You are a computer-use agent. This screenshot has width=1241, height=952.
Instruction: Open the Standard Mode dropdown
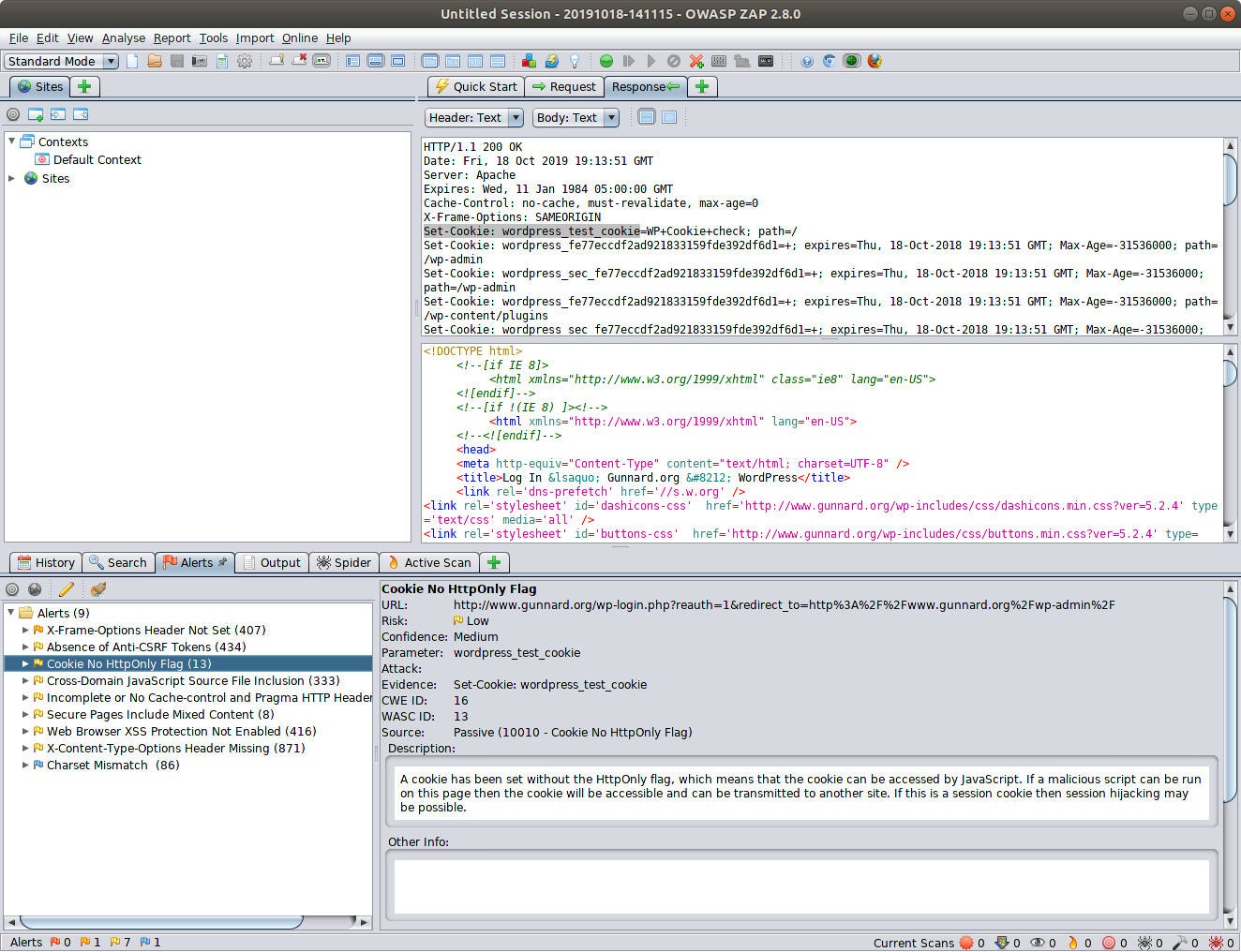(x=62, y=61)
